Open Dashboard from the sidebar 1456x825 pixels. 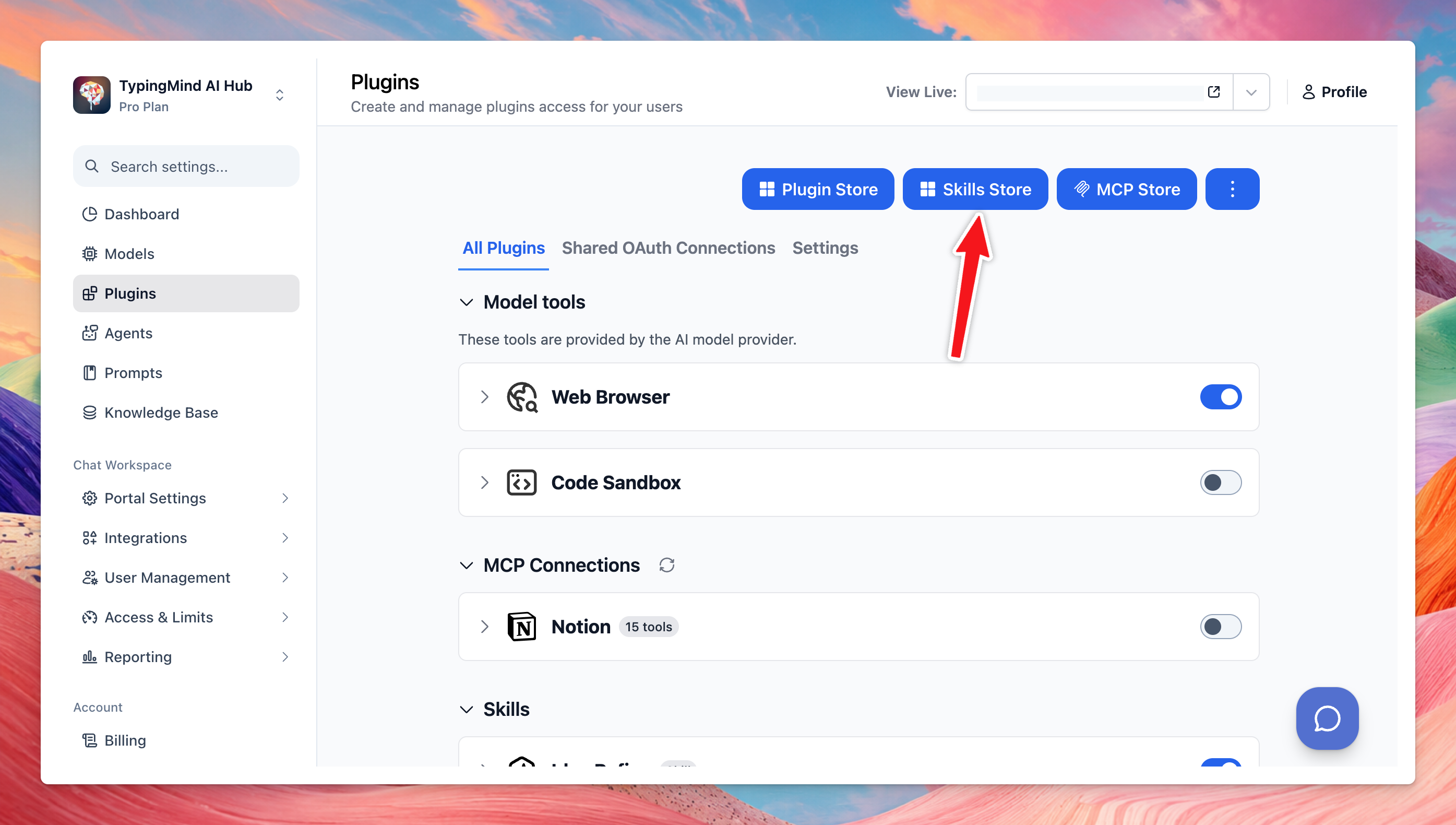[186, 214]
